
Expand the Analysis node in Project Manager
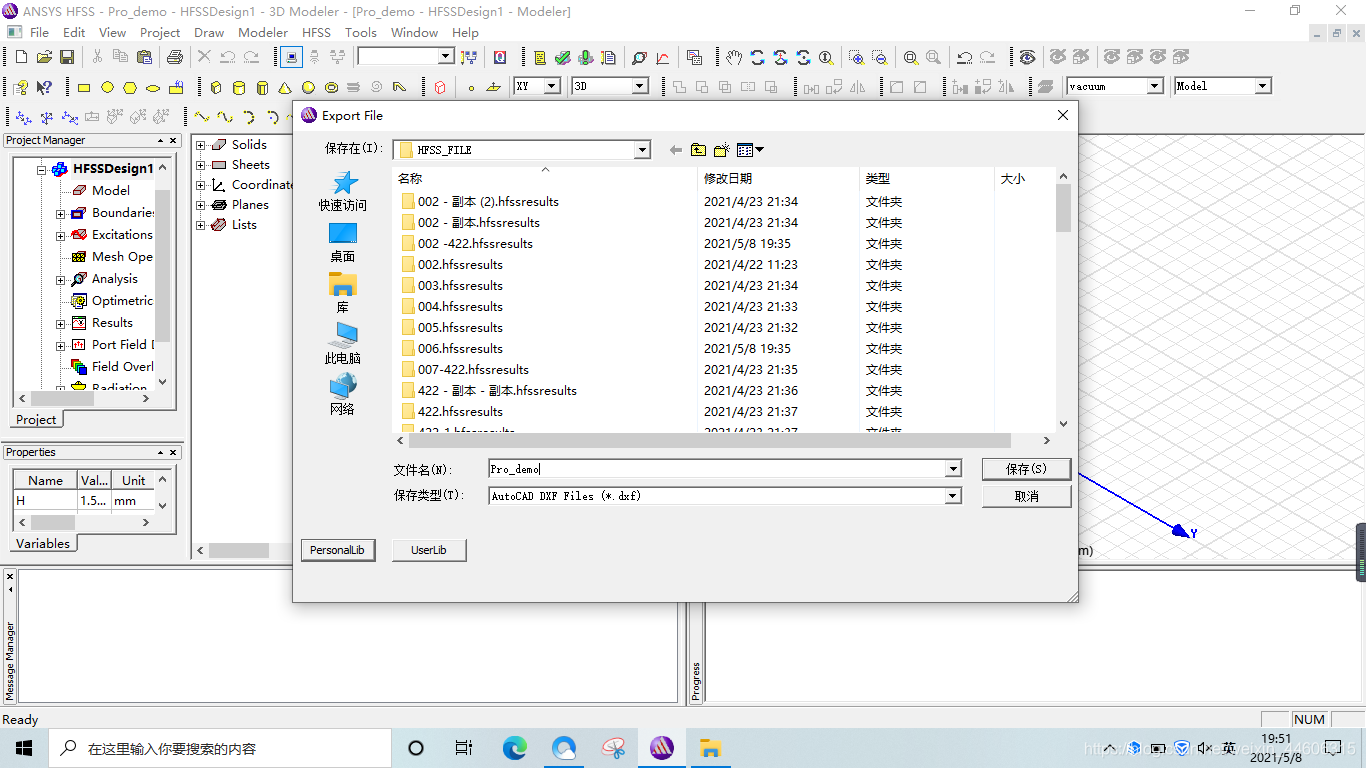[x=60, y=279]
